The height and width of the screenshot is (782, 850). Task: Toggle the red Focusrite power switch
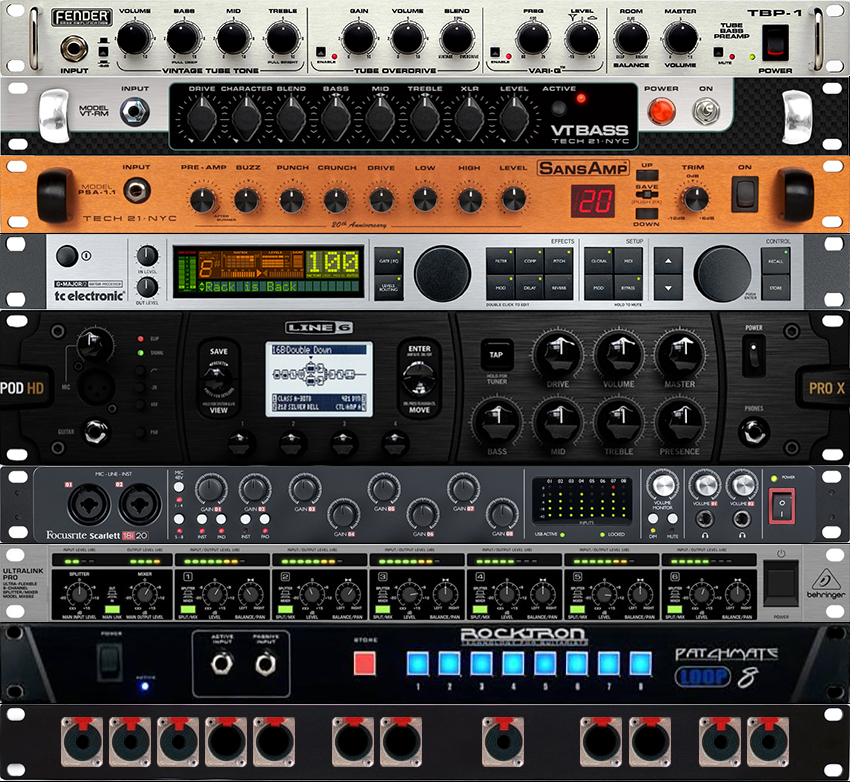[x=782, y=507]
